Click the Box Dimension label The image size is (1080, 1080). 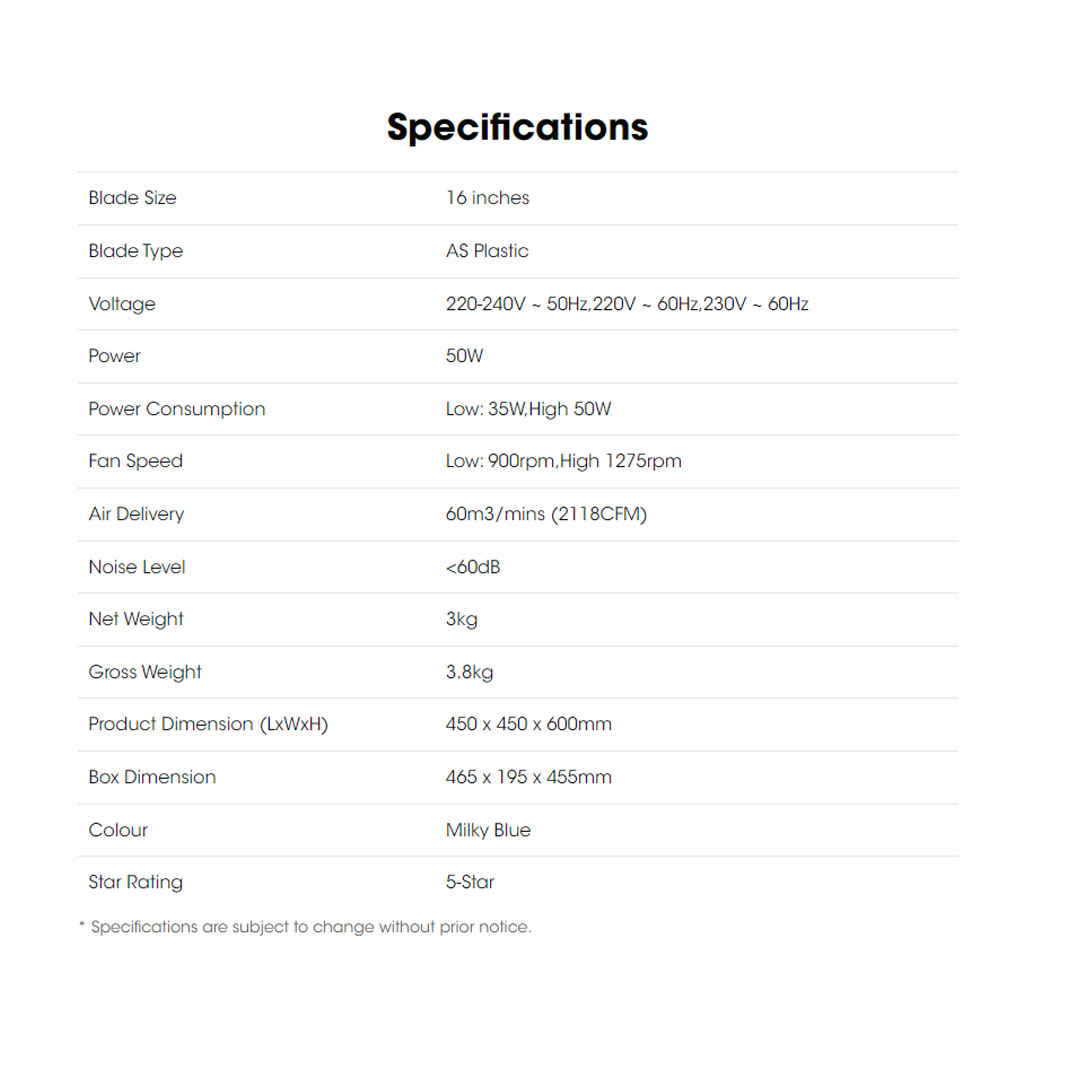(x=152, y=777)
